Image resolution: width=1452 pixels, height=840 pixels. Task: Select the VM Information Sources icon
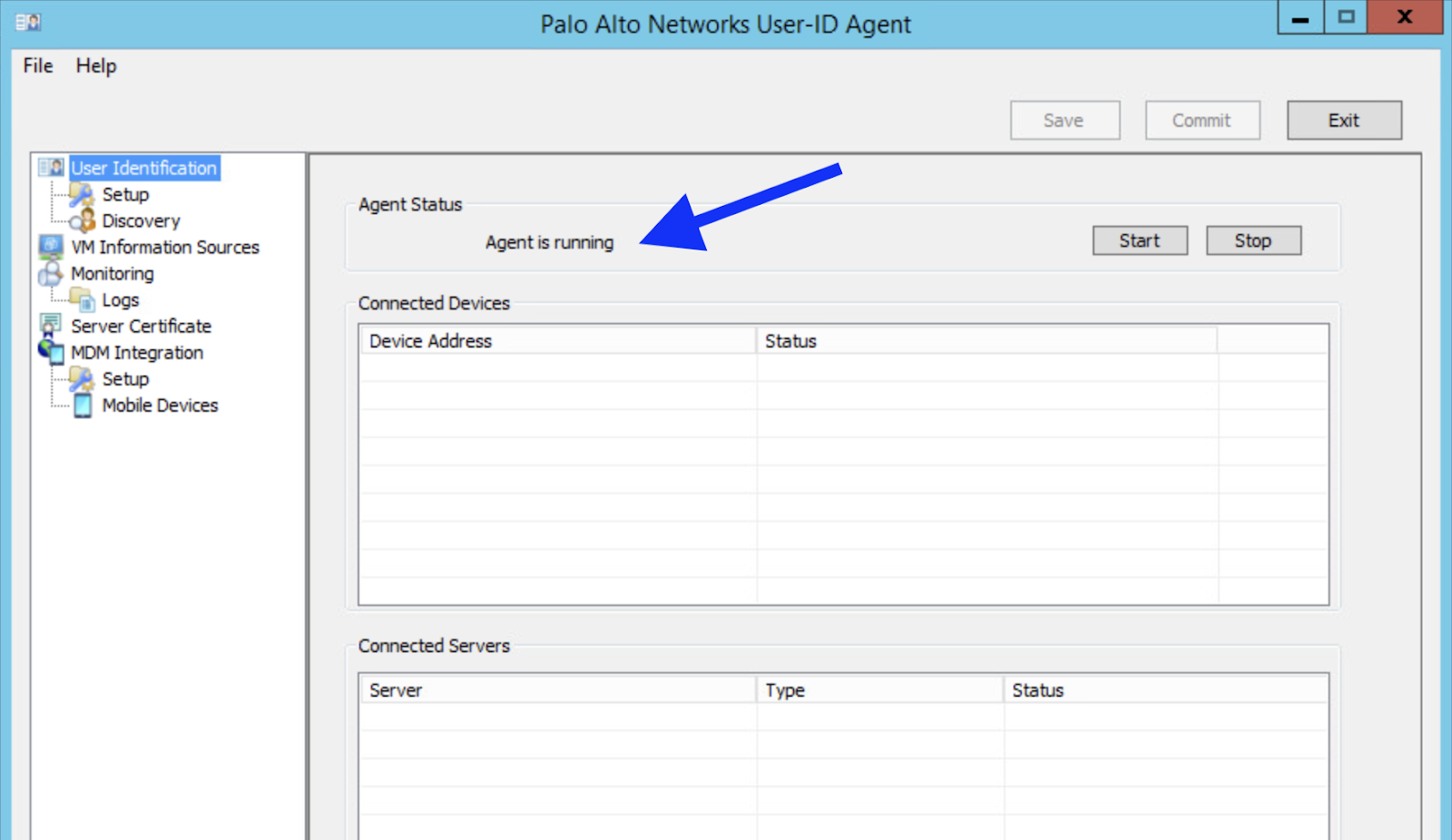coord(51,246)
